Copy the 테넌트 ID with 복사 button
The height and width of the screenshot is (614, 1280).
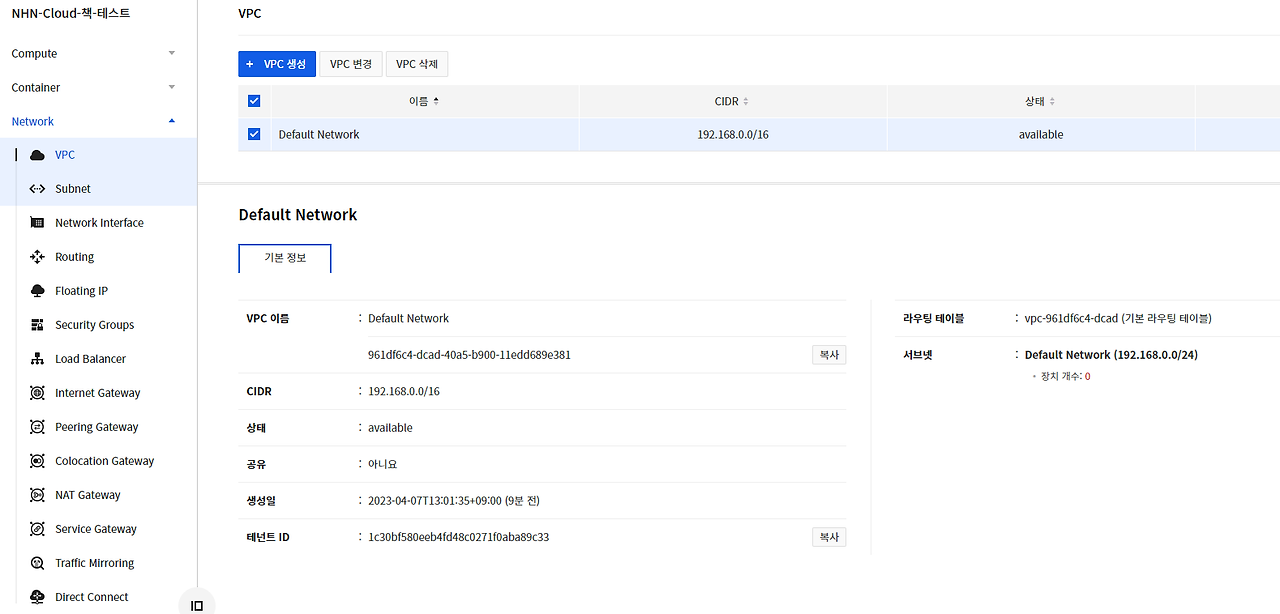tap(829, 537)
